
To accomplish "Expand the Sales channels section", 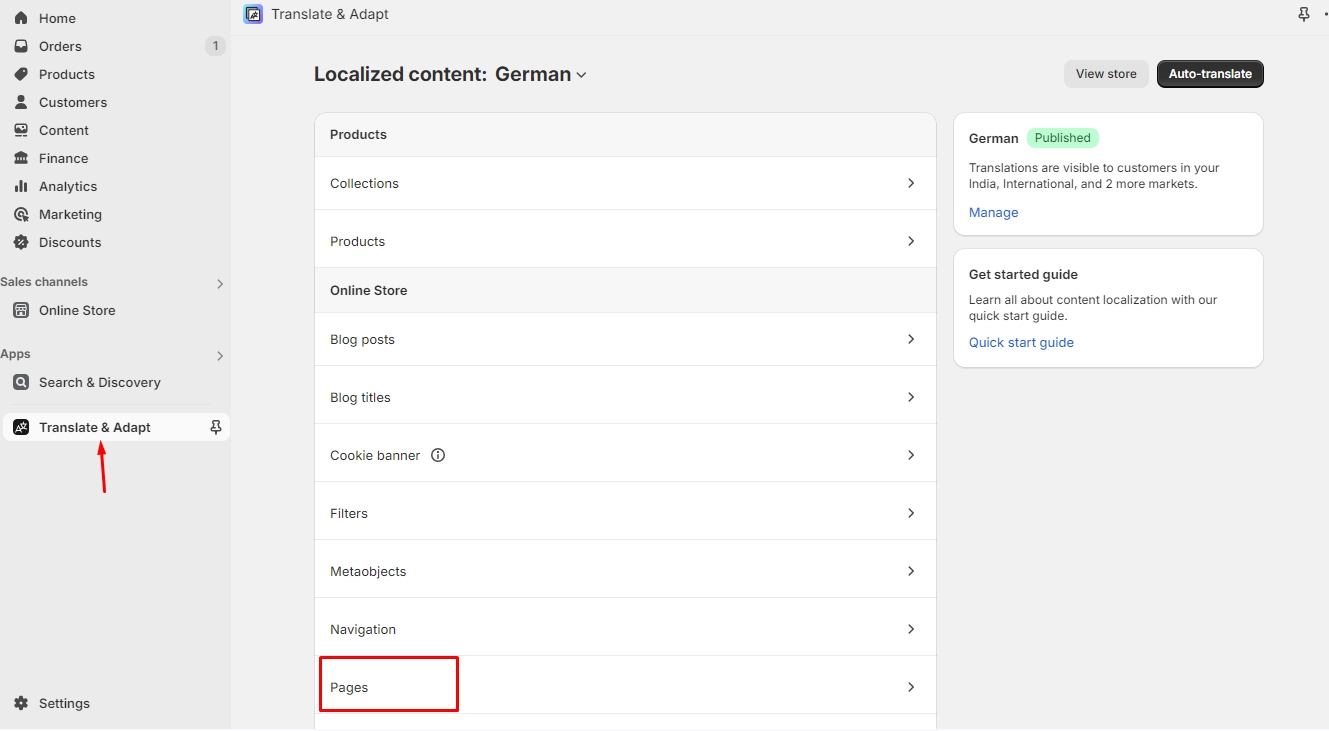I will pyautogui.click(x=220, y=284).
